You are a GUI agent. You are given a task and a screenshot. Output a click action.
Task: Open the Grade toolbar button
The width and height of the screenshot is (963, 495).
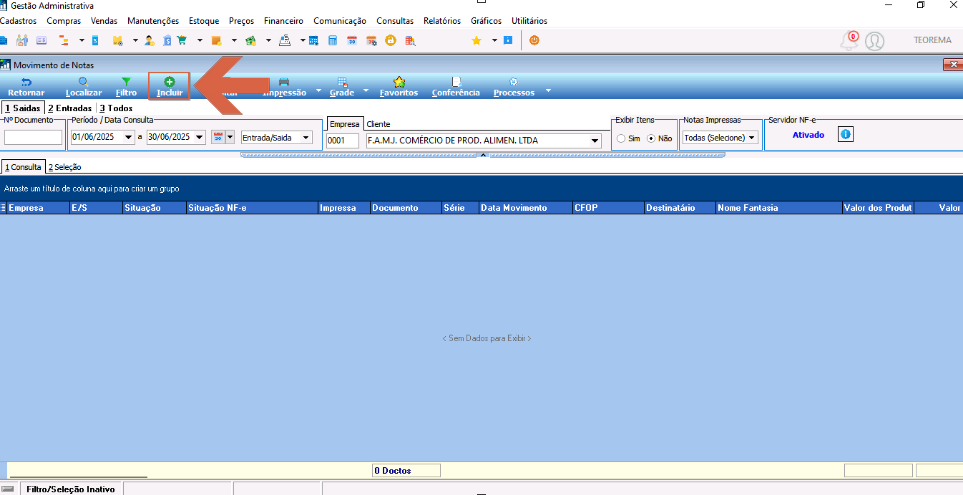(x=342, y=87)
